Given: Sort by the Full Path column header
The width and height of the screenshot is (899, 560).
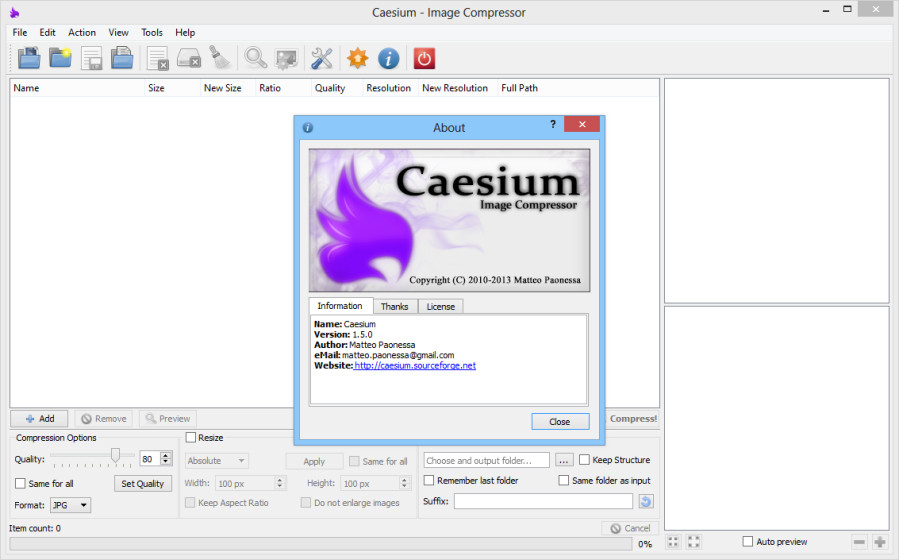Looking at the screenshot, I should coord(519,88).
